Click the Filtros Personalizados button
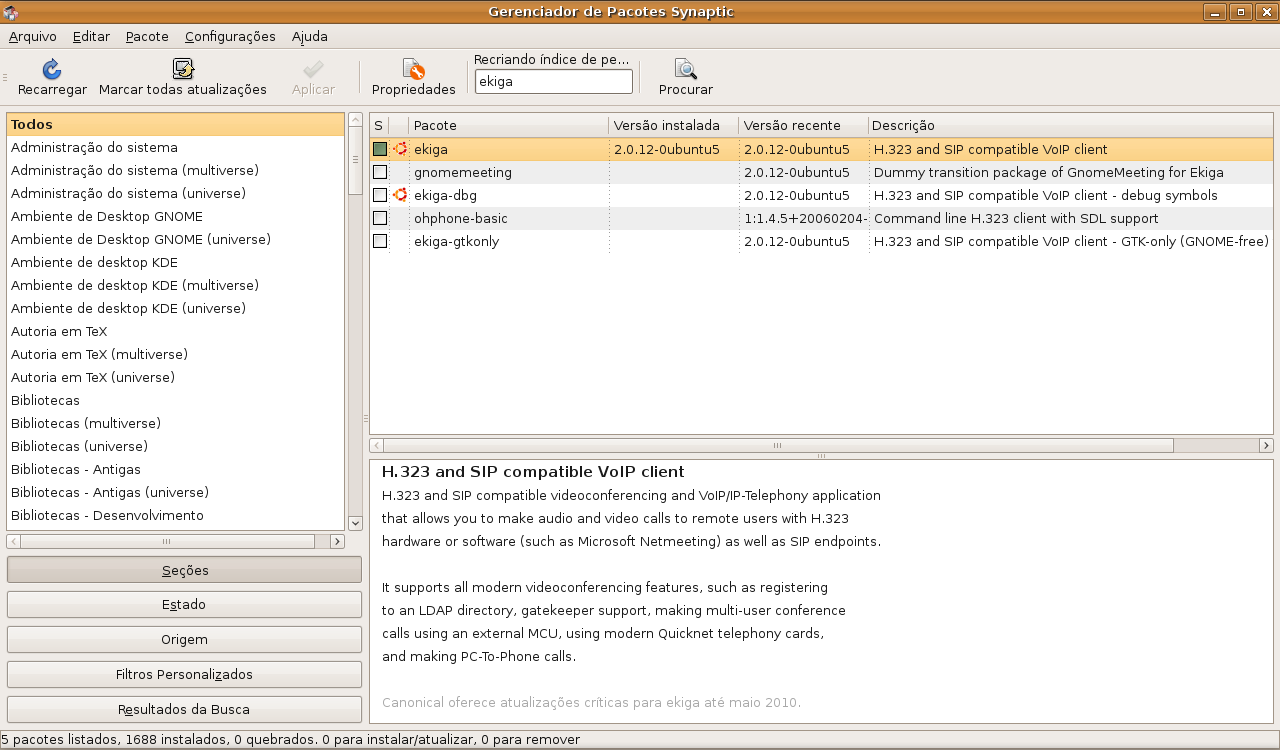The width and height of the screenshot is (1280, 750). click(184, 675)
